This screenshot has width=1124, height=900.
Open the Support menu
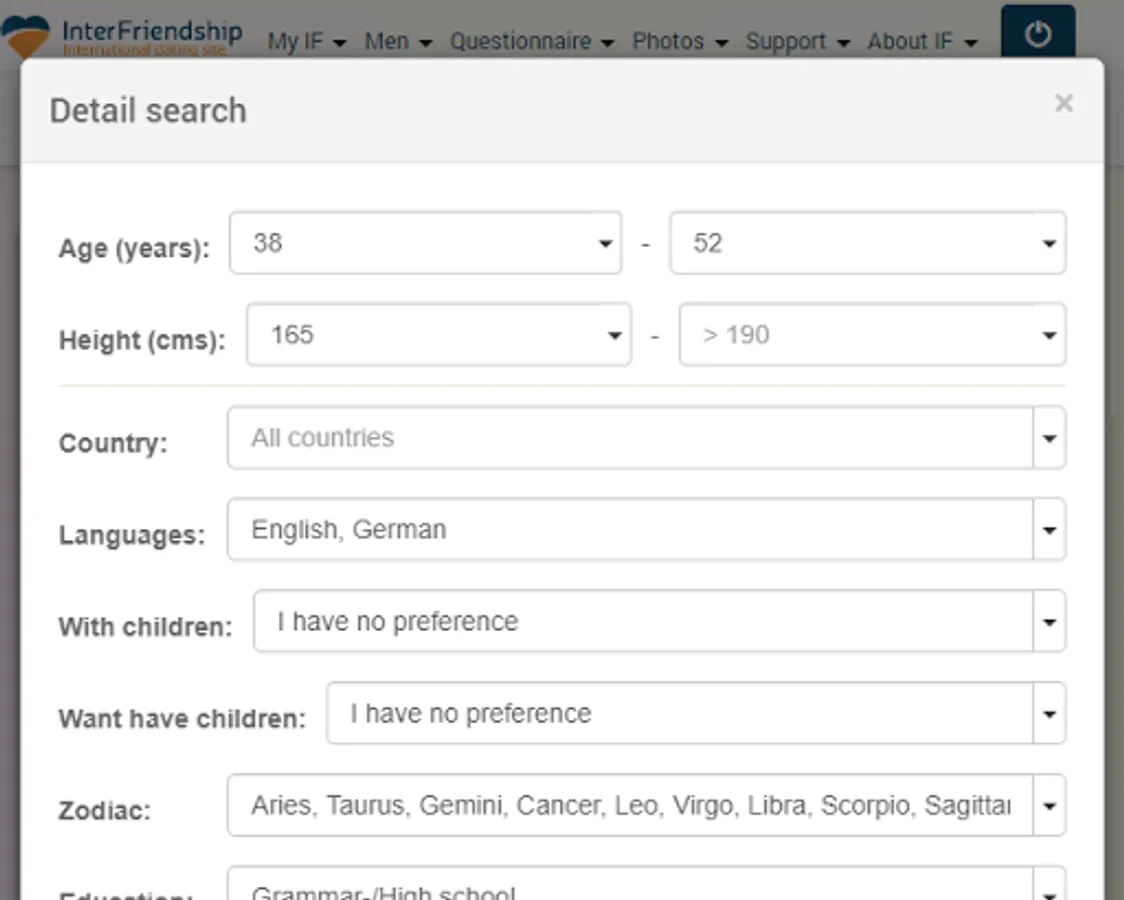[x=797, y=42]
